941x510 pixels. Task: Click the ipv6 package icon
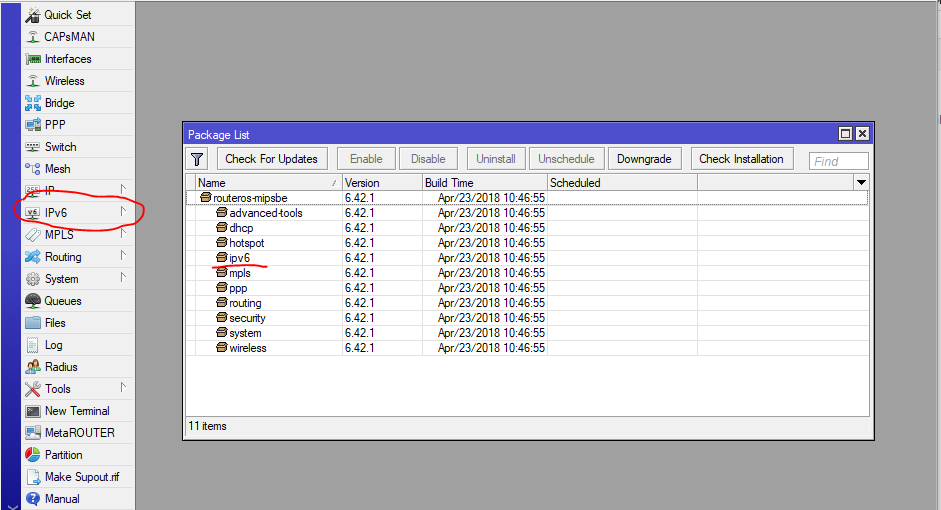222,257
